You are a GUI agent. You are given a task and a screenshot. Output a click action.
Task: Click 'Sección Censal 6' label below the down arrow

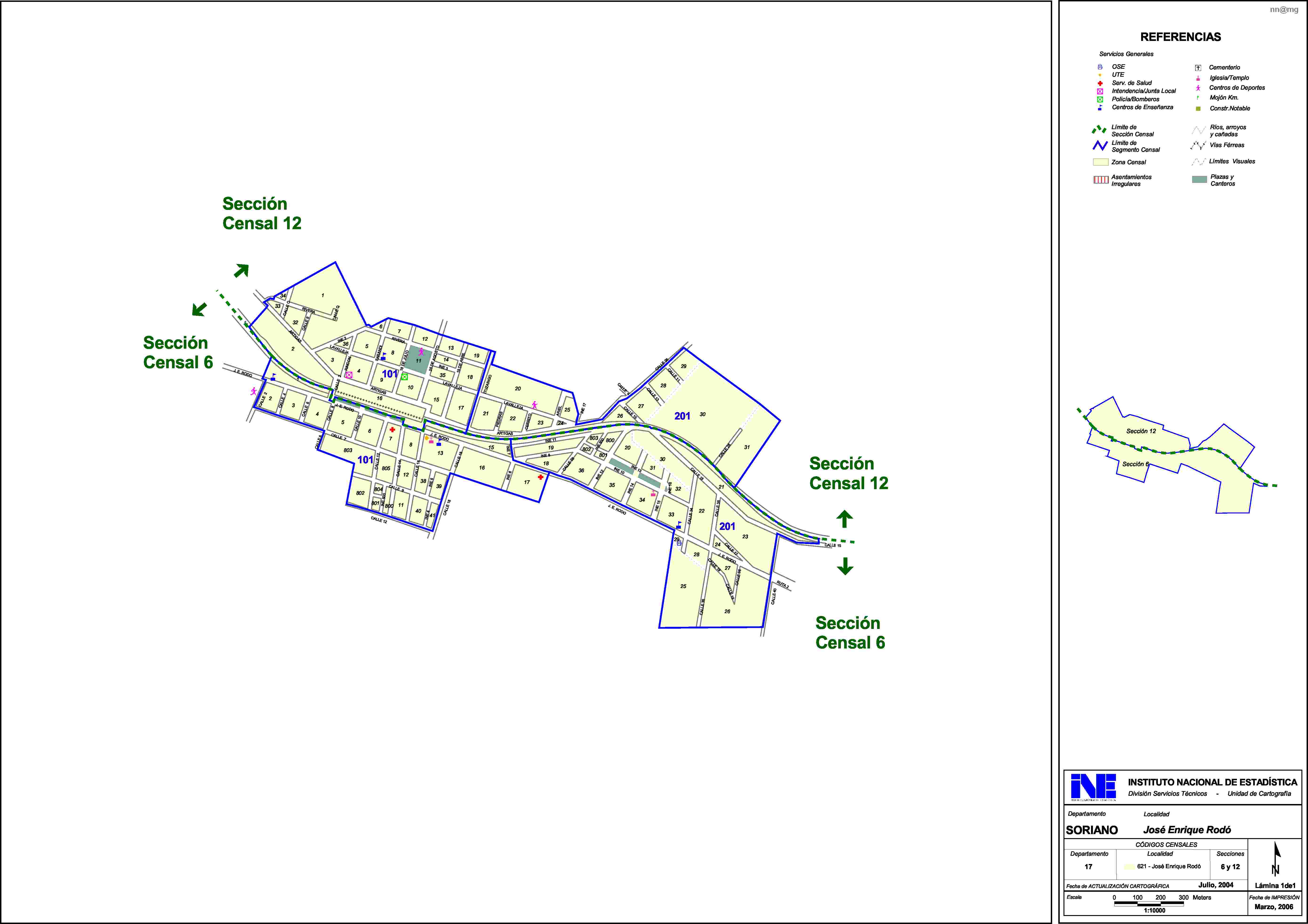point(850,633)
